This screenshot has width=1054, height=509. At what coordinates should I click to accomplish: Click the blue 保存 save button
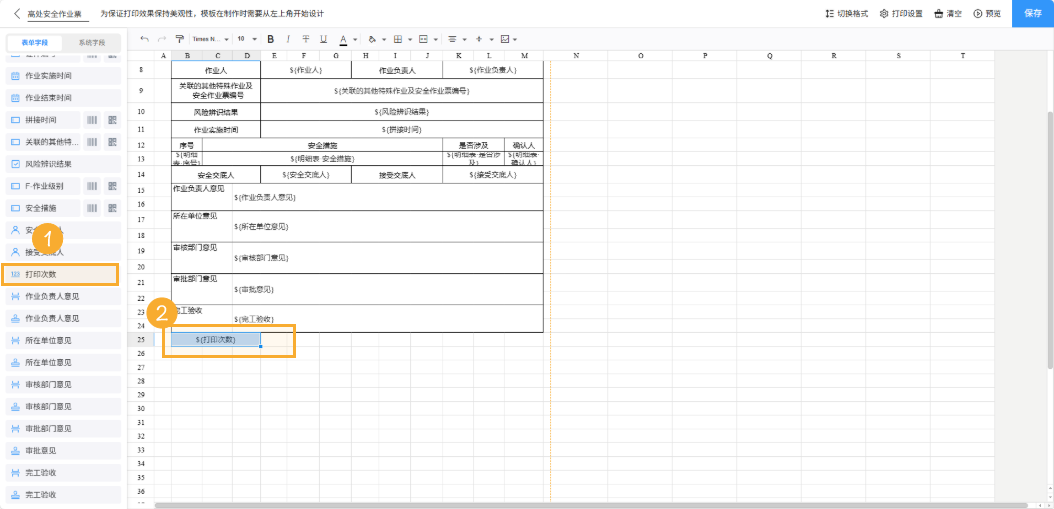click(x=1033, y=13)
